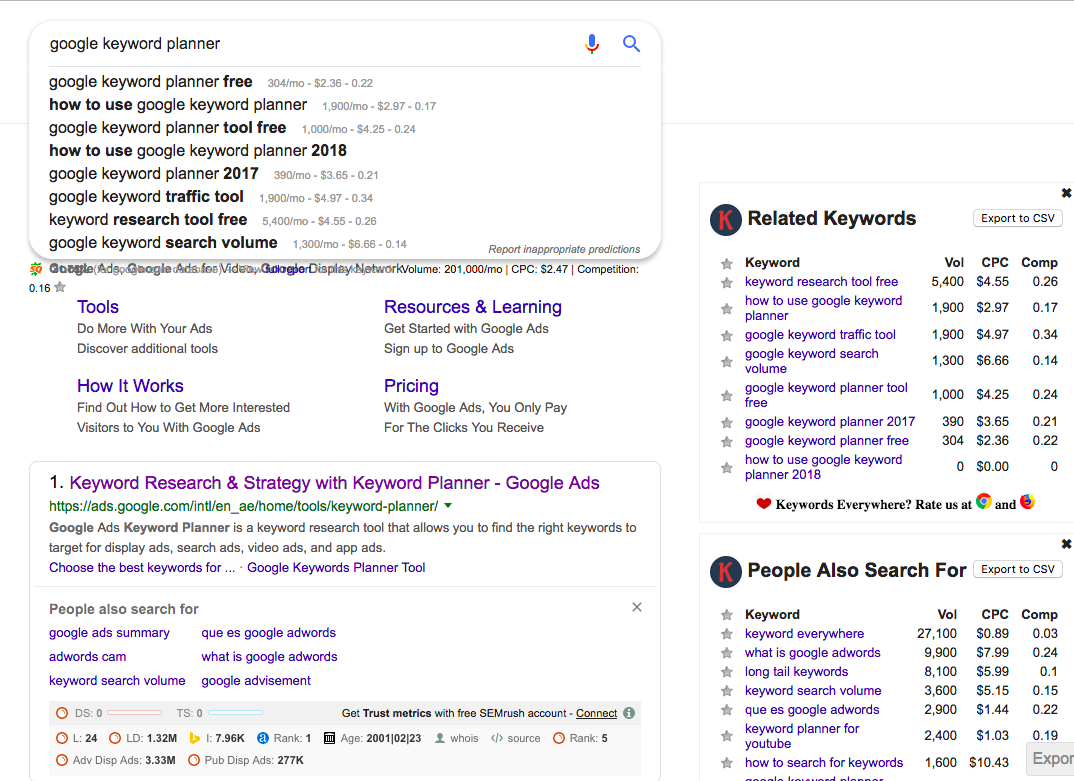
Task: Click 'Connect' SEMrush account link
Action: 596,713
